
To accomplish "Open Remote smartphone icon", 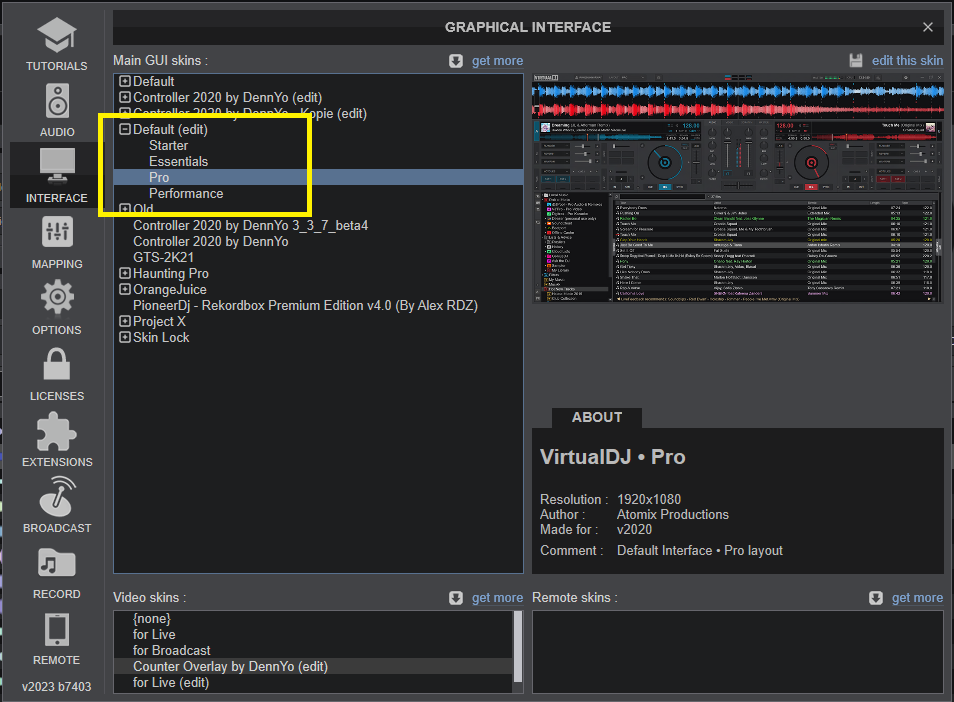I will (57, 629).
